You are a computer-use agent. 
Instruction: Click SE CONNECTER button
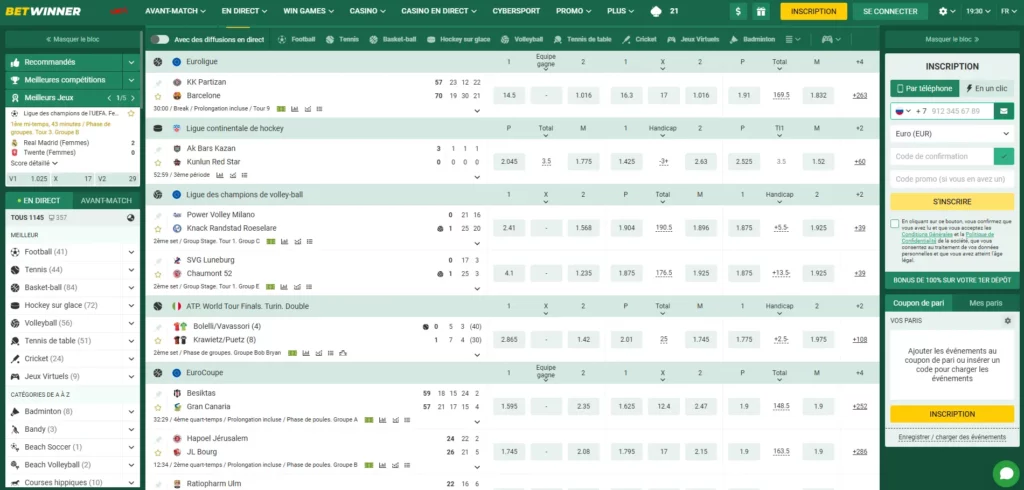[889, 11]
